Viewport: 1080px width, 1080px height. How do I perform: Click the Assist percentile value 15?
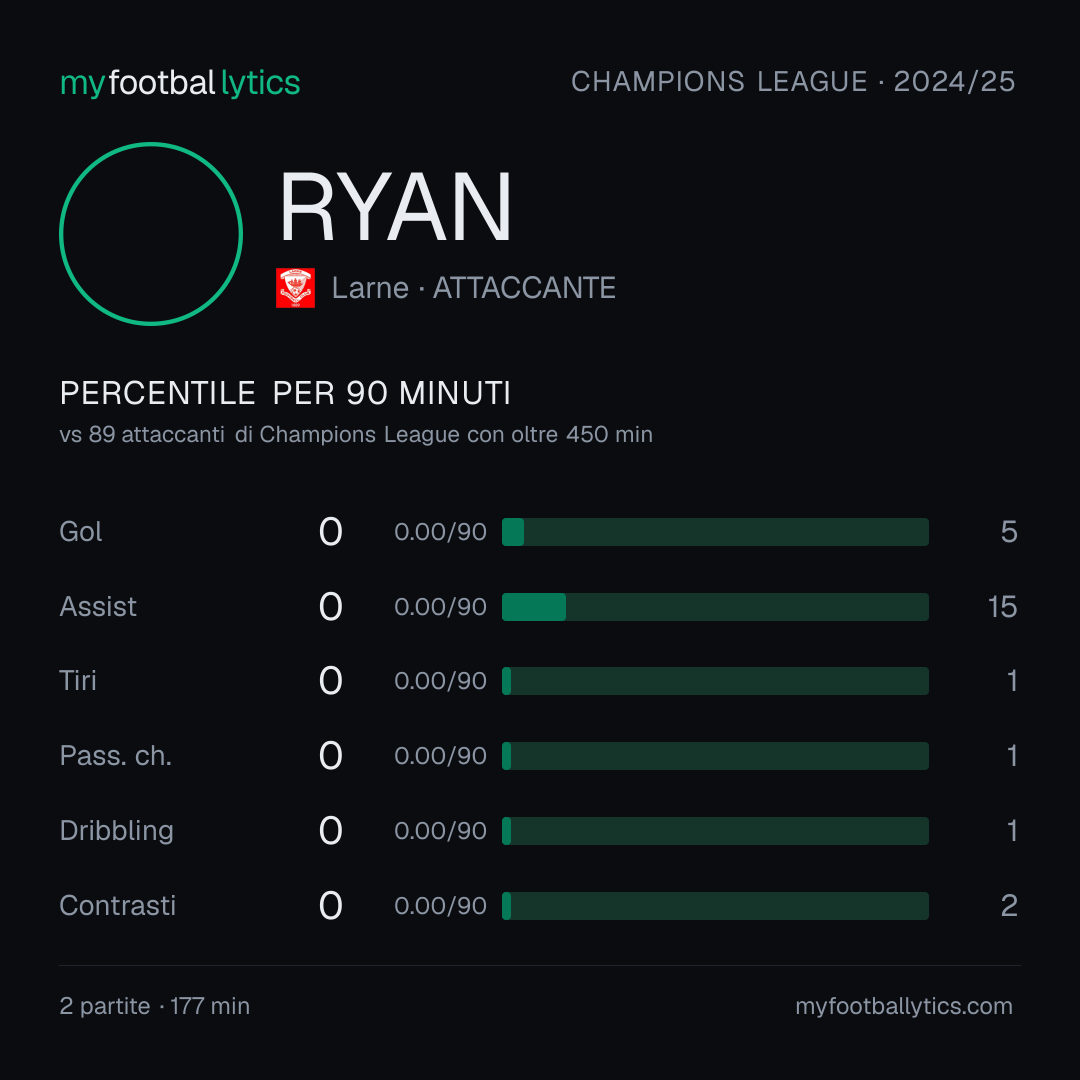(x=1002, y=607)
